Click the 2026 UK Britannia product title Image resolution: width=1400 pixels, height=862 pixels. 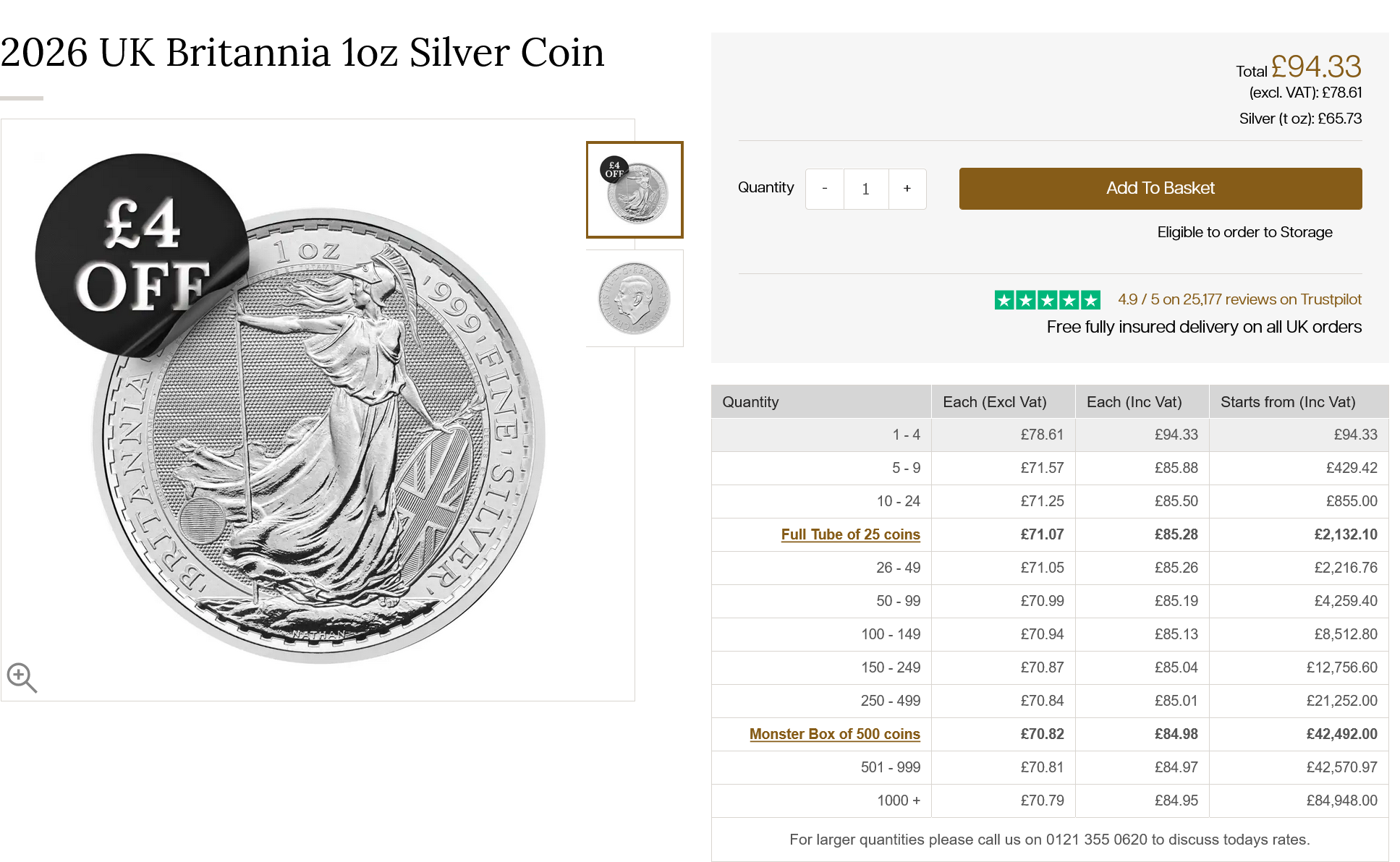pyautogui.click(x=302, y=53)
